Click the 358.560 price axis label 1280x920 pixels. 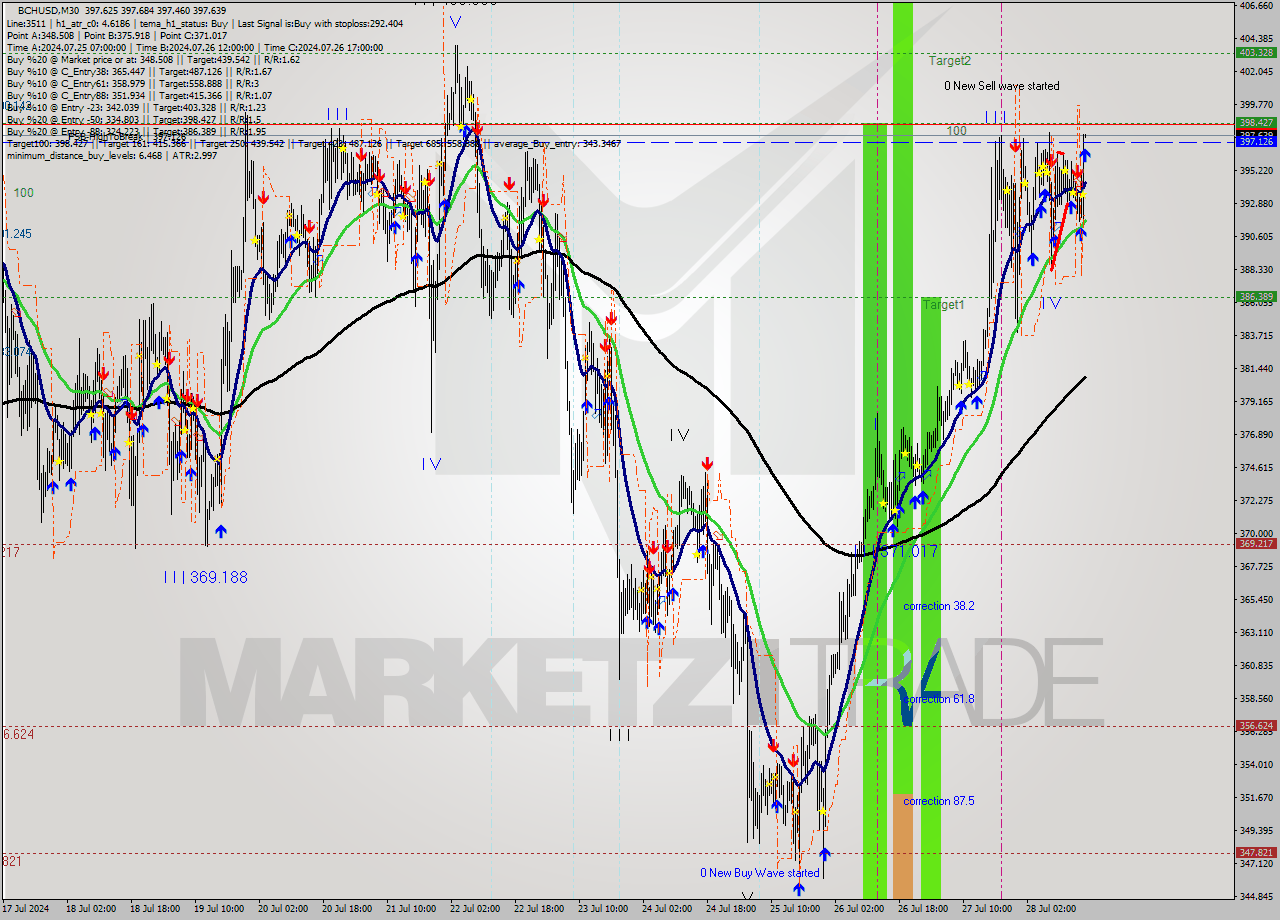(x=1256, y=698)
